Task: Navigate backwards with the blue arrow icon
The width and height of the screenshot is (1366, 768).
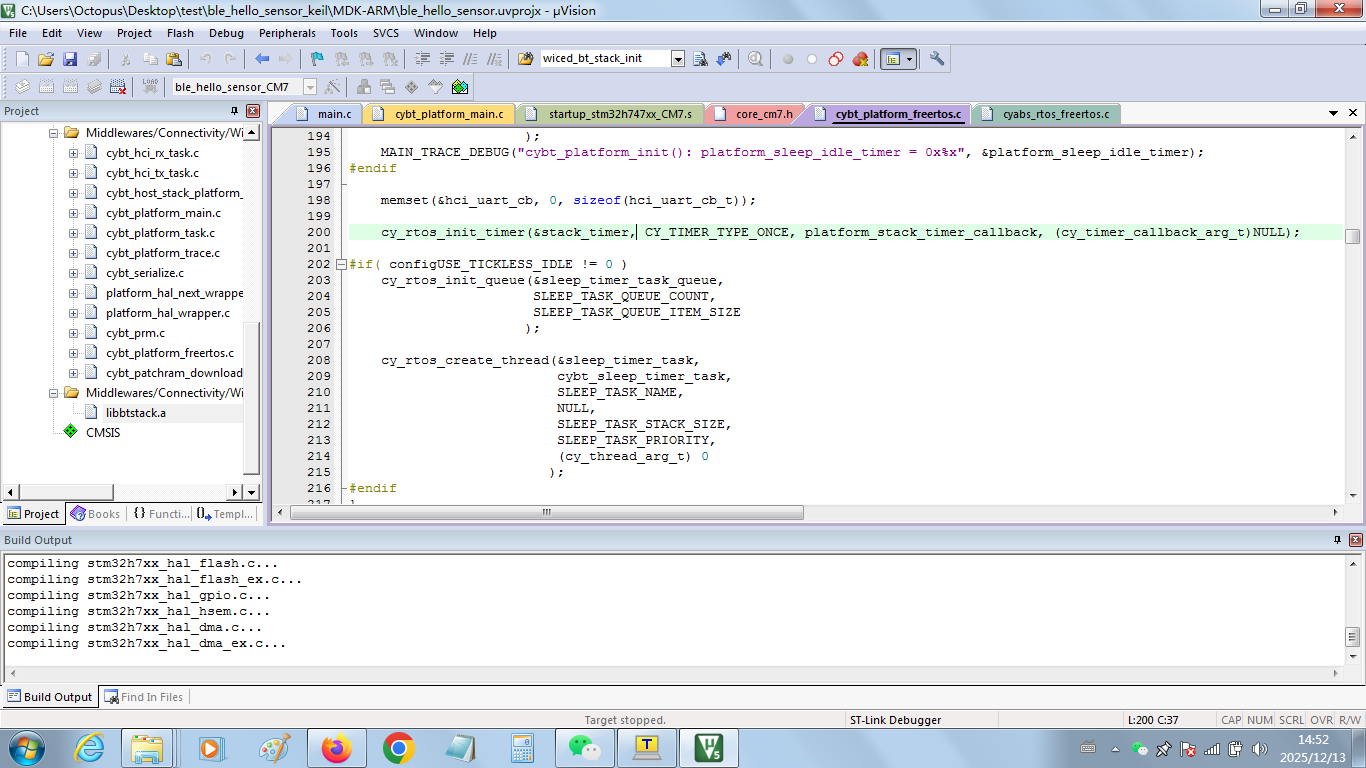Action: [262, 59]
